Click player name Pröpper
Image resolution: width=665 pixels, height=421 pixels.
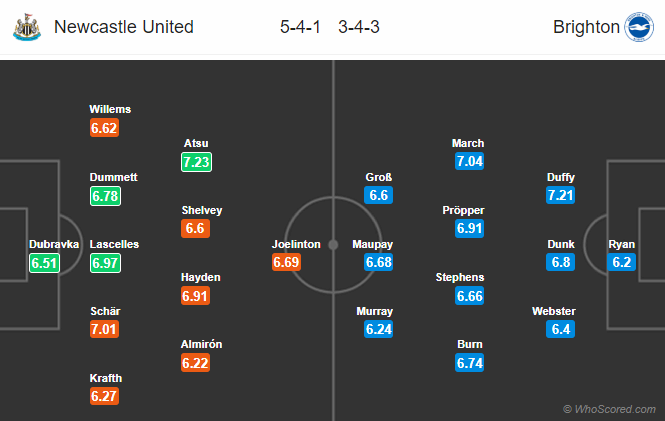[x=463, y=210]
